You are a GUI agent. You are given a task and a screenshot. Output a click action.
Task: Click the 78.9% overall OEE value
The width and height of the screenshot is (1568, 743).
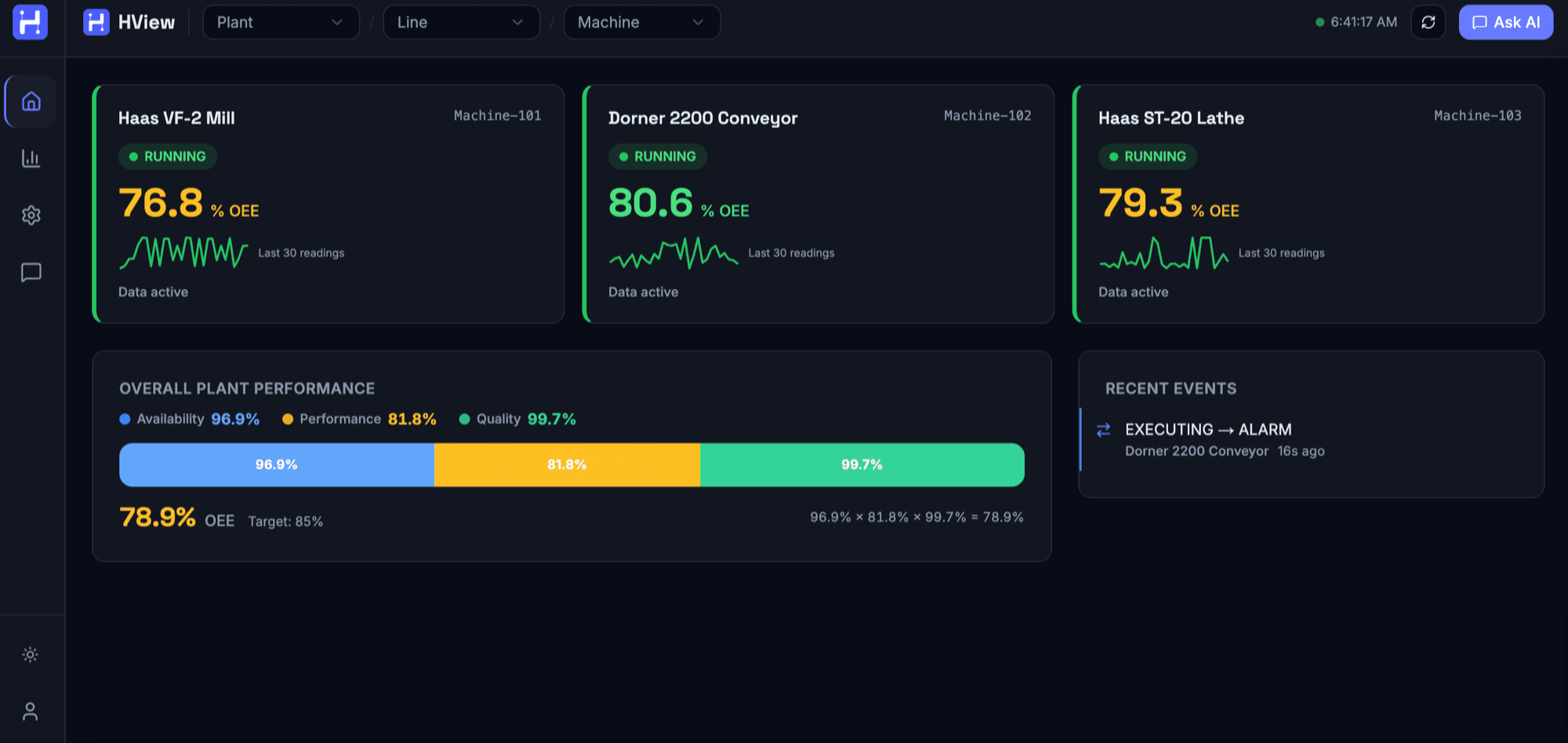click(x=158, y=517)
